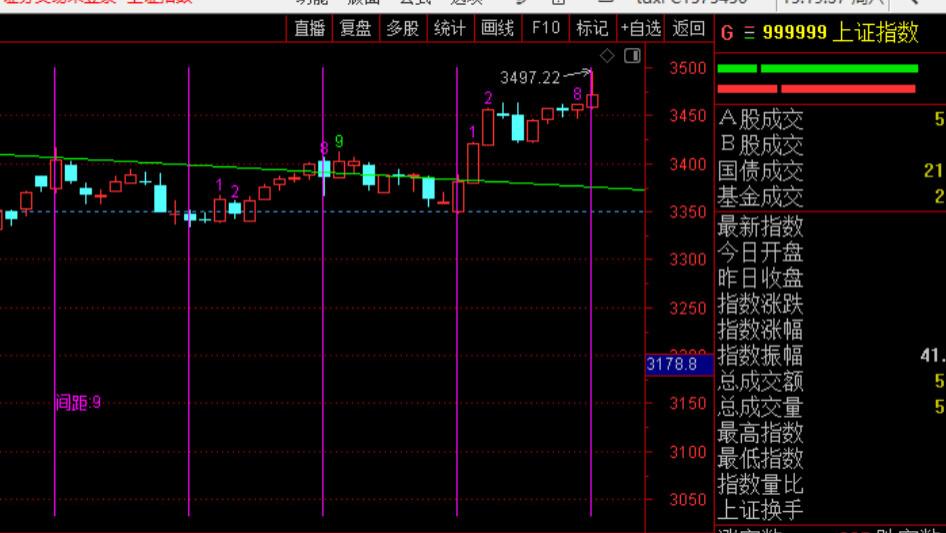Viewport: 946px width, 533px height.
Task: Select the 最低指数 row label
Action: (x=761, y=459)
